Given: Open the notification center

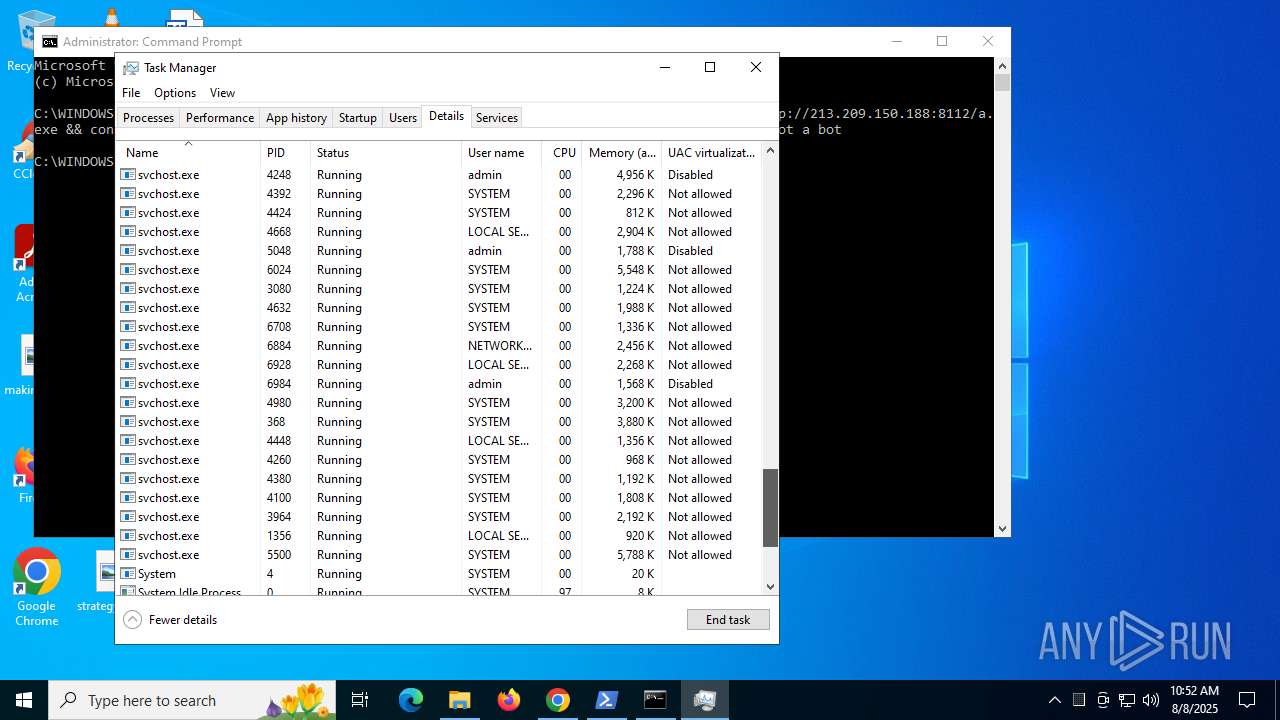Looking at the screenshot, I should click(1247, 700).
